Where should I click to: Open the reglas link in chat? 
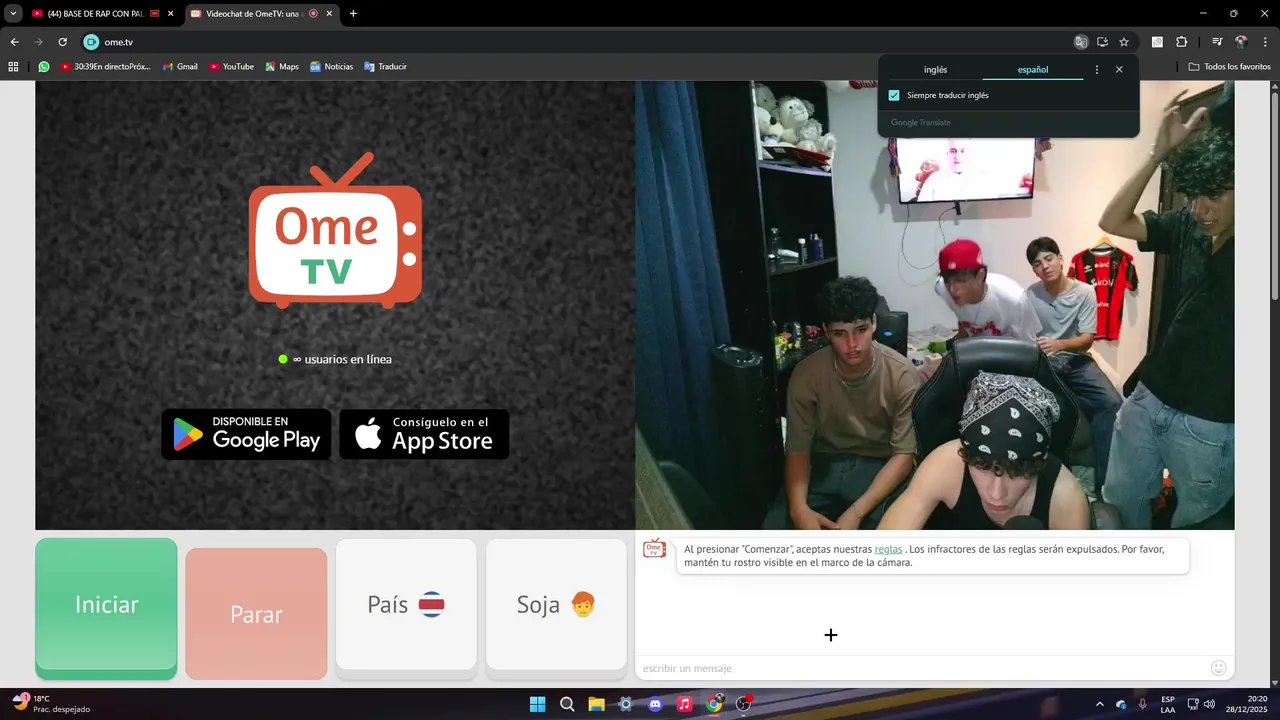[x=888, y=549]
